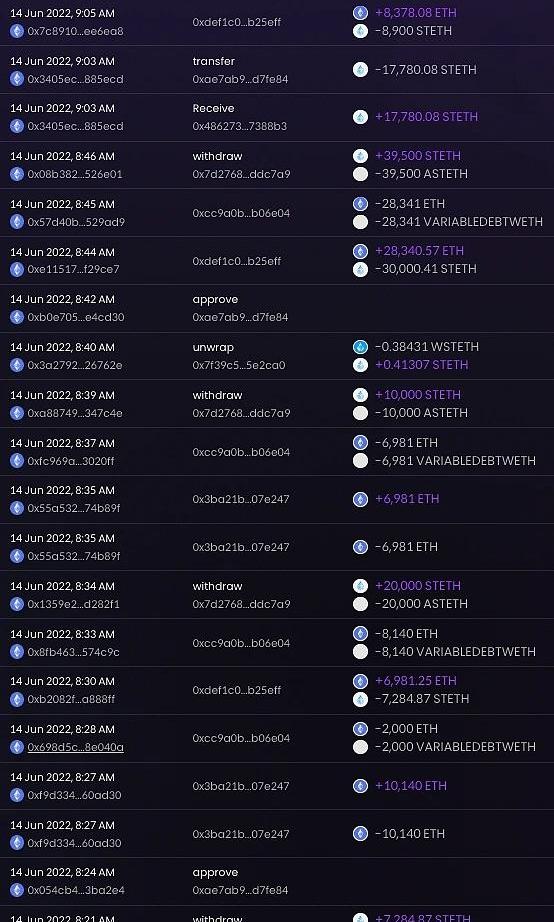Open transaction hash 0x054cb4...3ba2e4
The image size is (554, 922).
(76, 890)
